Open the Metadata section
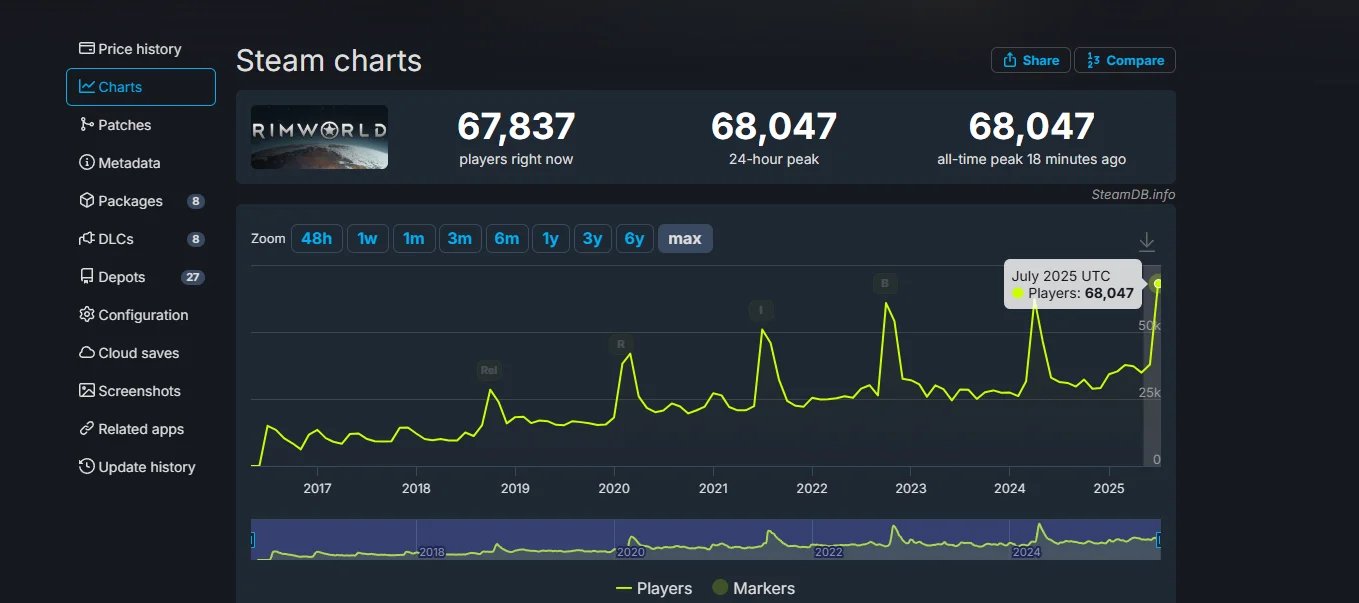 coord(119,163)
